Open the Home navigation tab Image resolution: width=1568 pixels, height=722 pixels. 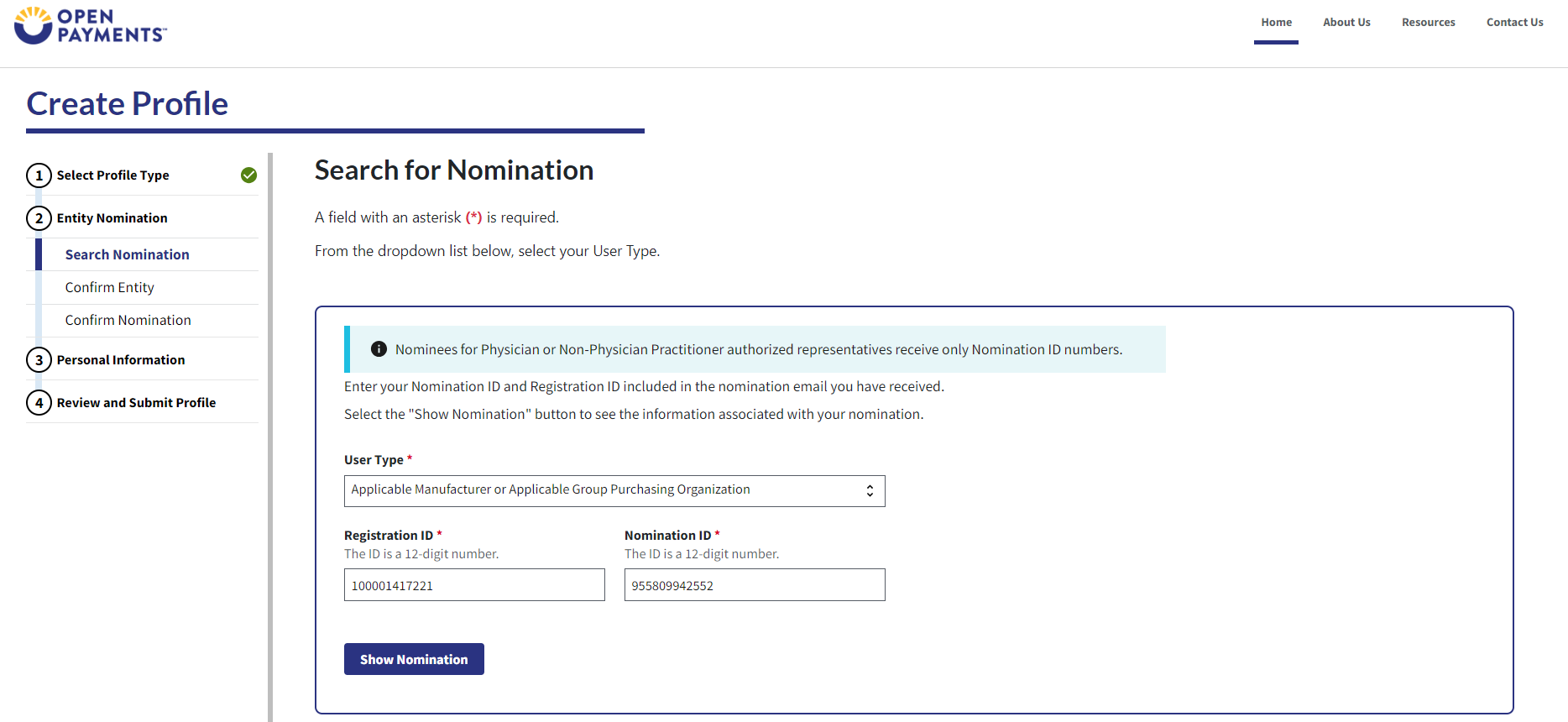(x=1276, y=23)
